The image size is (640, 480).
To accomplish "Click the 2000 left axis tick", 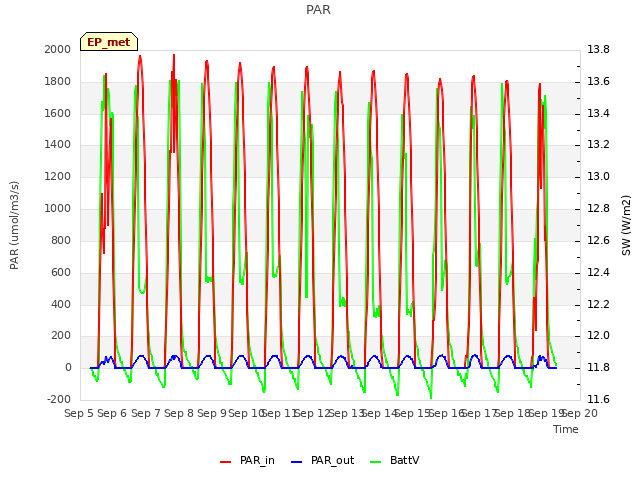I will [x=58, y=49].
